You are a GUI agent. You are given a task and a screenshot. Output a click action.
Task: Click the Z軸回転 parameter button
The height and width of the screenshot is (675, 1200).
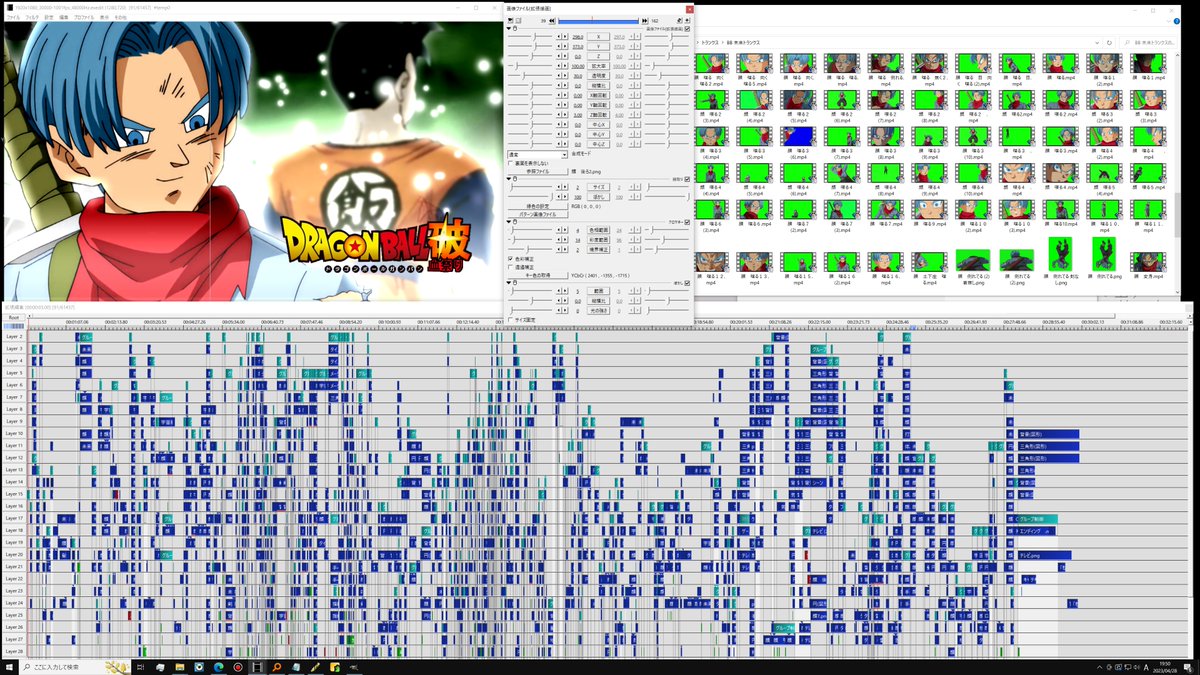599,115
